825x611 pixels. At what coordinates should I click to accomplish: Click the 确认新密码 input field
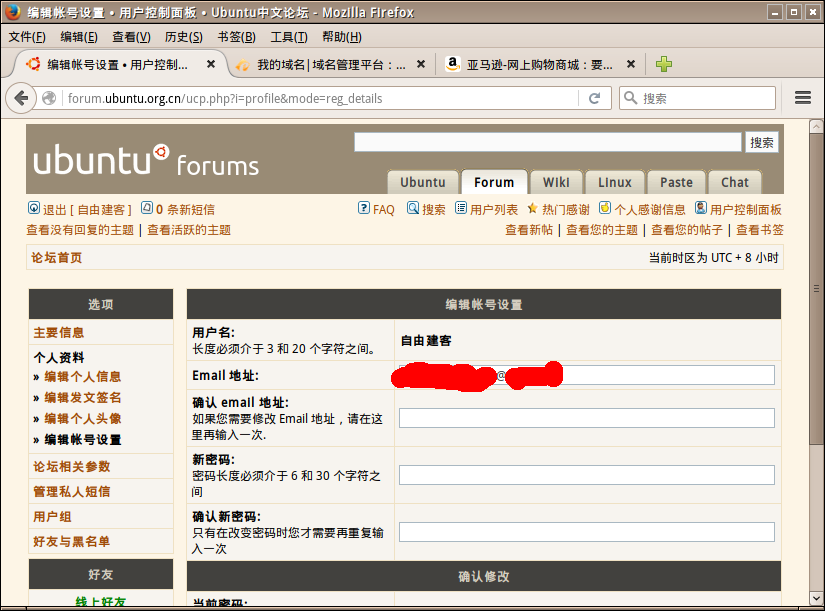coord(587,532)
